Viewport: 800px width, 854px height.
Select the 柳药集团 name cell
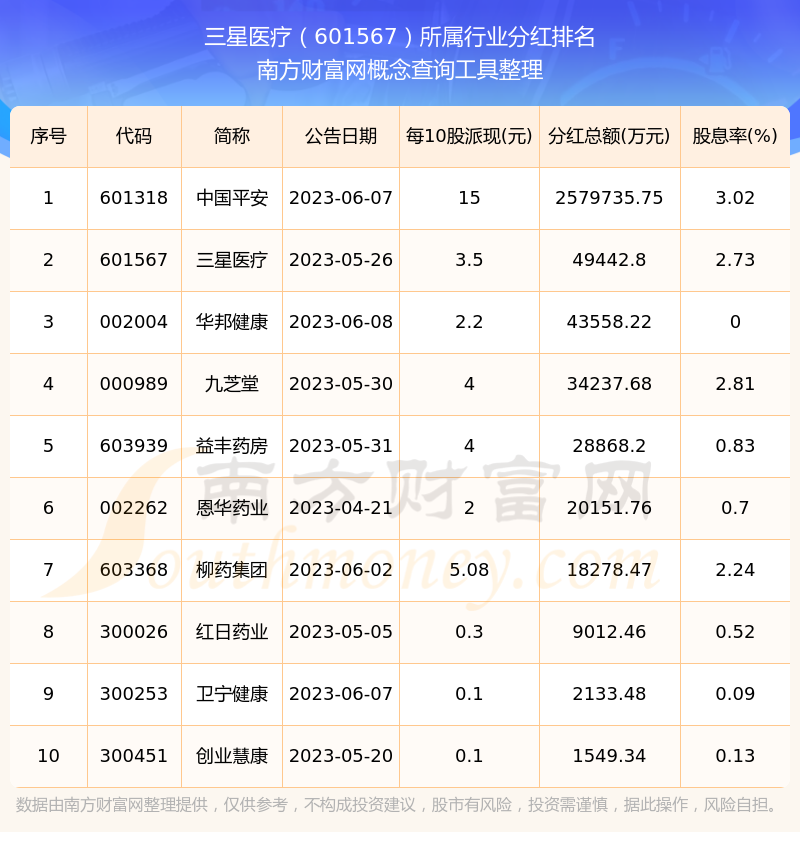pyautogui.click(x=232, y=571)
